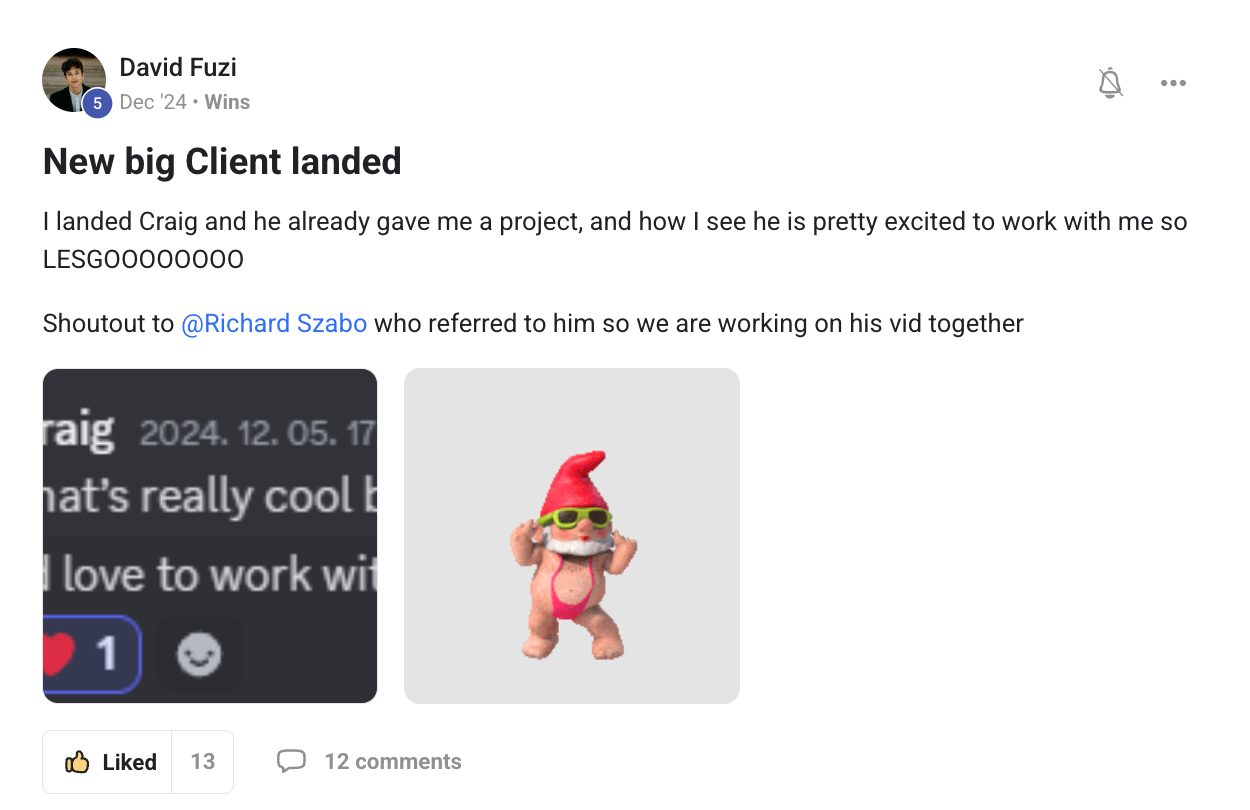Screen dimensions: 1250x810
Task: Open the 12 comments link
Action: click(x=393, y=762)
